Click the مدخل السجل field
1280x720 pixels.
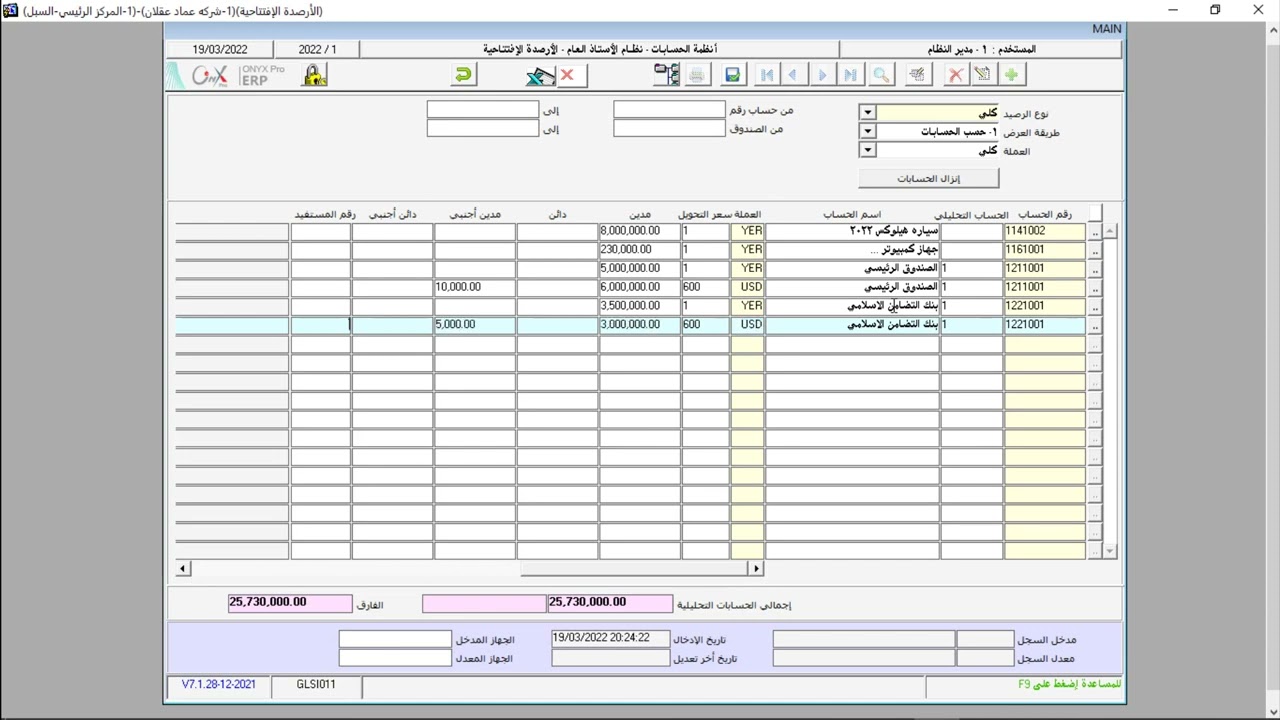863,639
